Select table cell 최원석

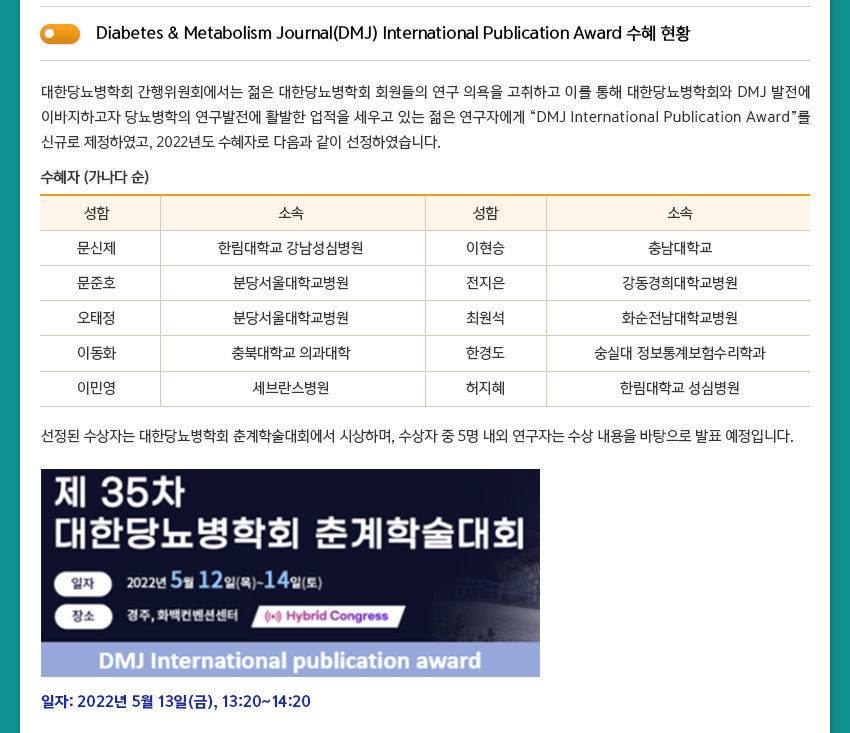pyautogui.click(x=485, y=318)
